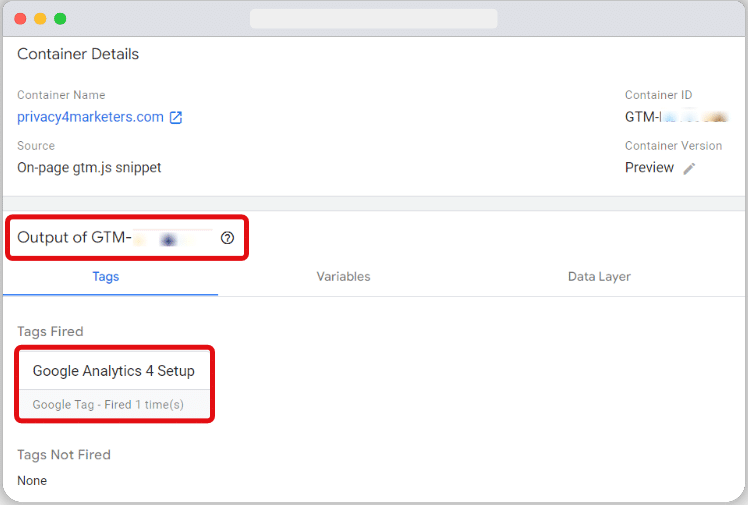
Task: Select the Container Name label
Action: coord(61,95)
